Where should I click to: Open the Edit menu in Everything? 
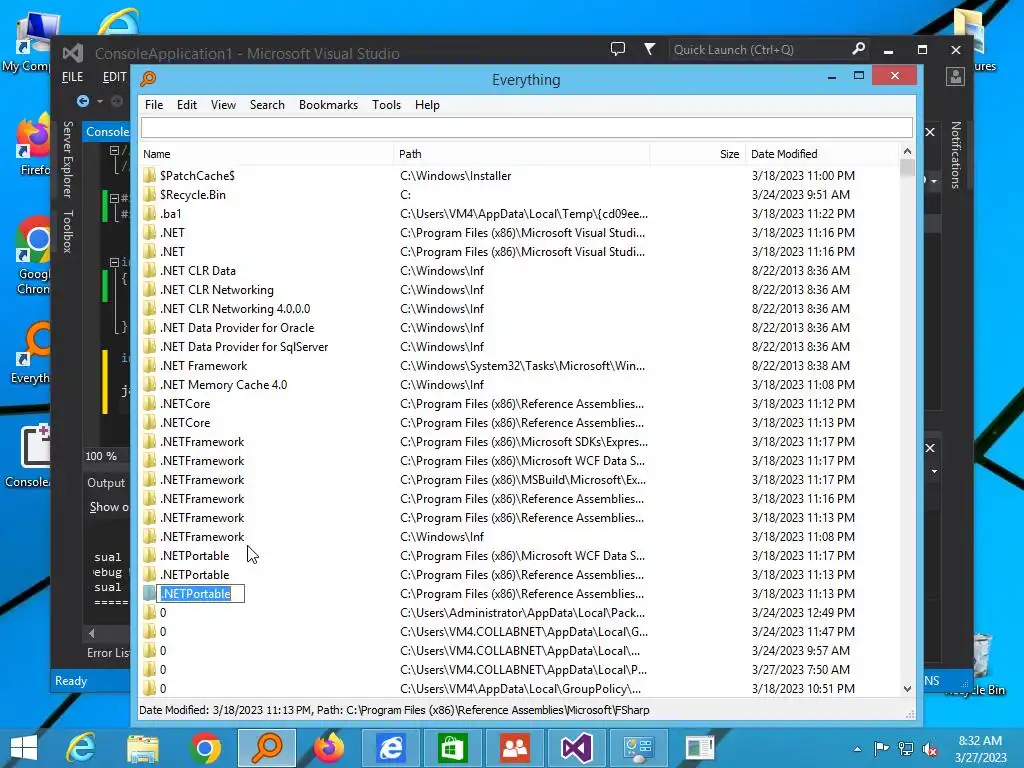(187, 104)
